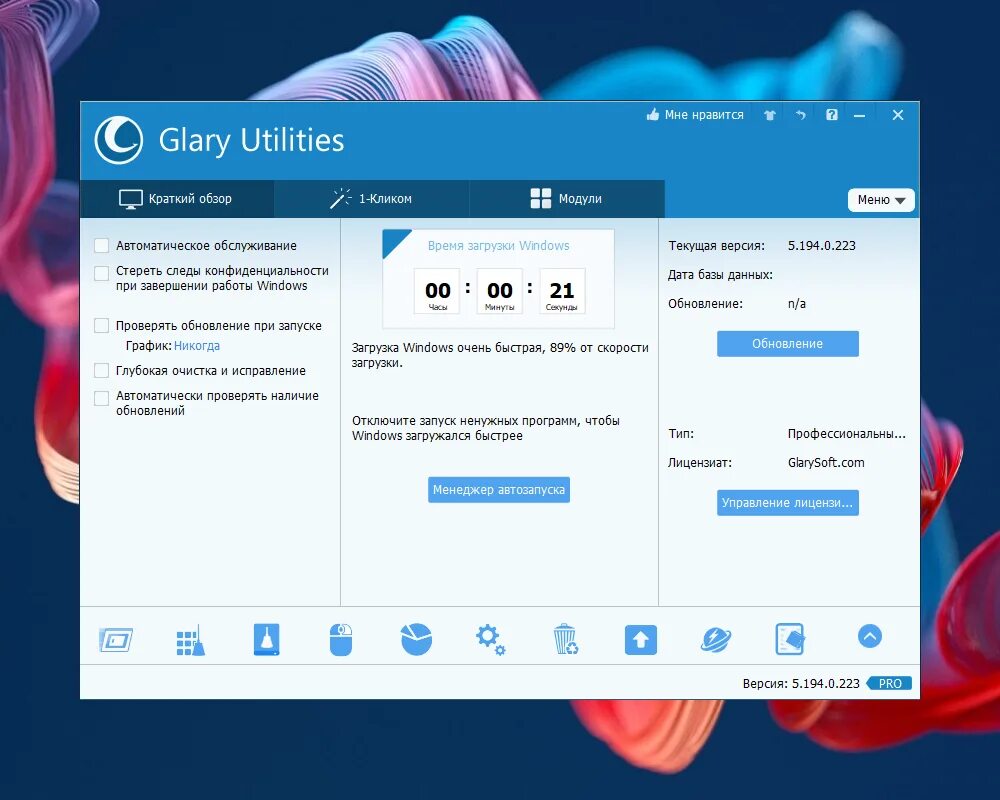This screenshot has width=1000, height=800.
Task: Toggle 'Автоматически проверять наличие обновлений'
Action: pos(101,398)
